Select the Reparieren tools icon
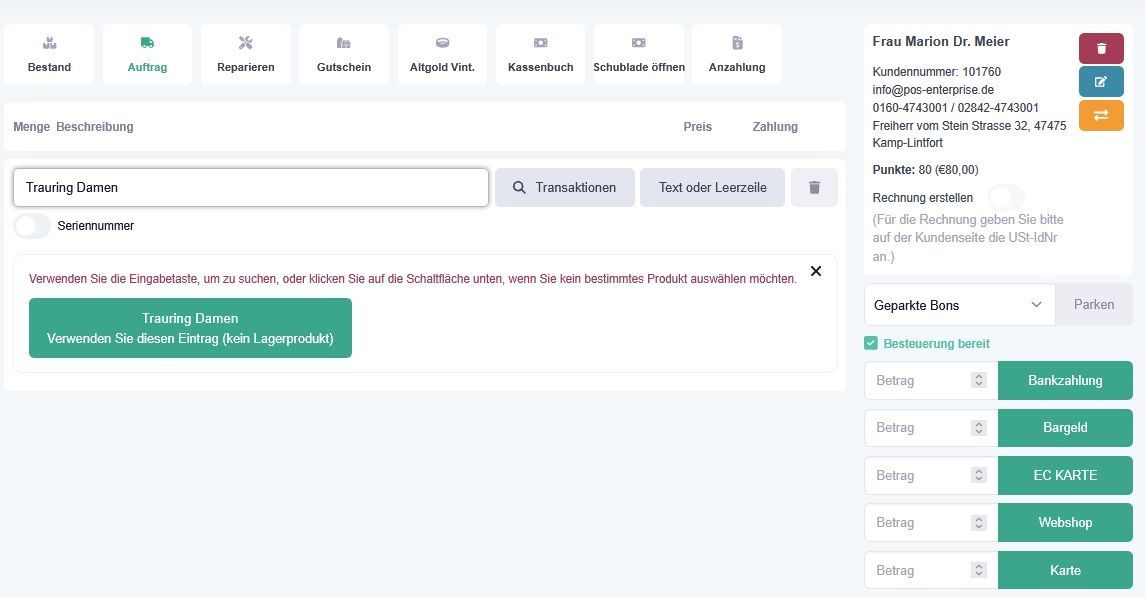 [x=245, y=43]
